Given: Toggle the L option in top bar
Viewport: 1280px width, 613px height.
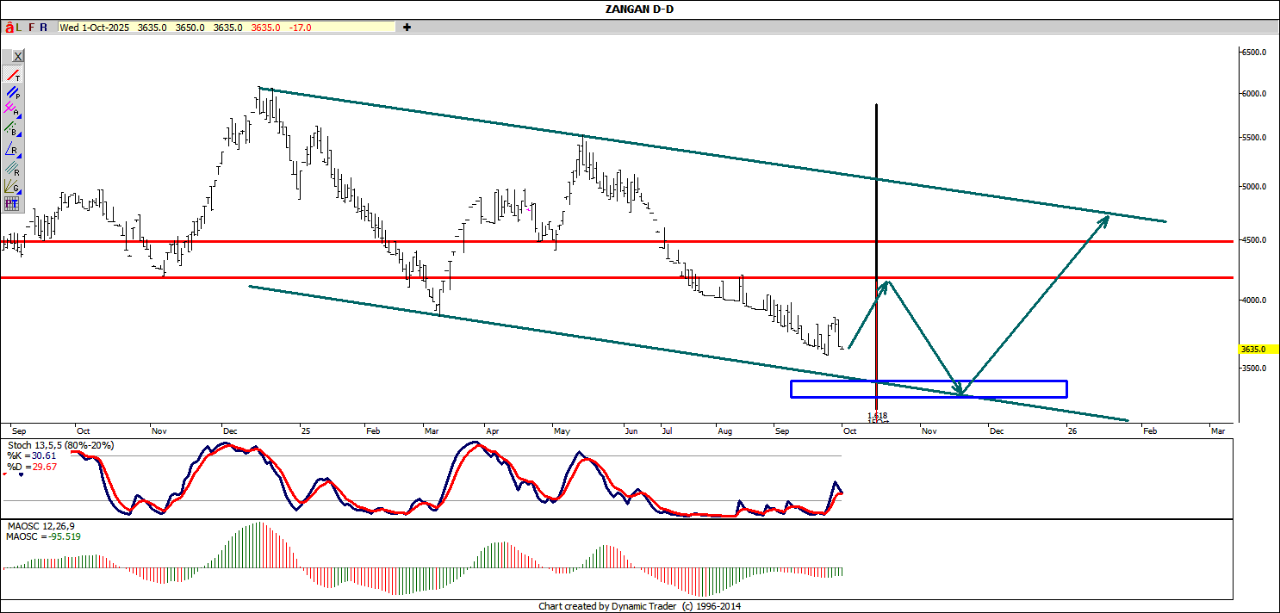Looking at the screenshot, I should [x=20, y=28].
